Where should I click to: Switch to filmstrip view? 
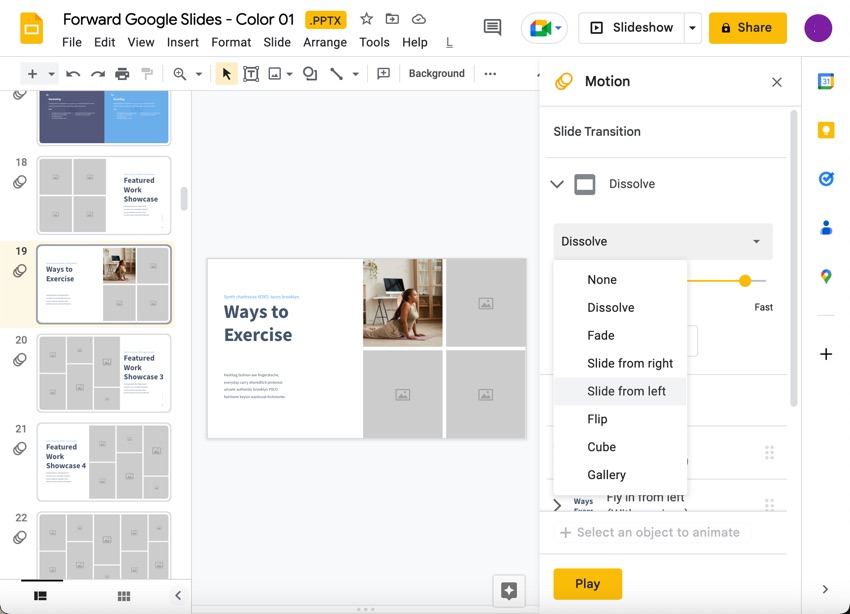(41, 596)
